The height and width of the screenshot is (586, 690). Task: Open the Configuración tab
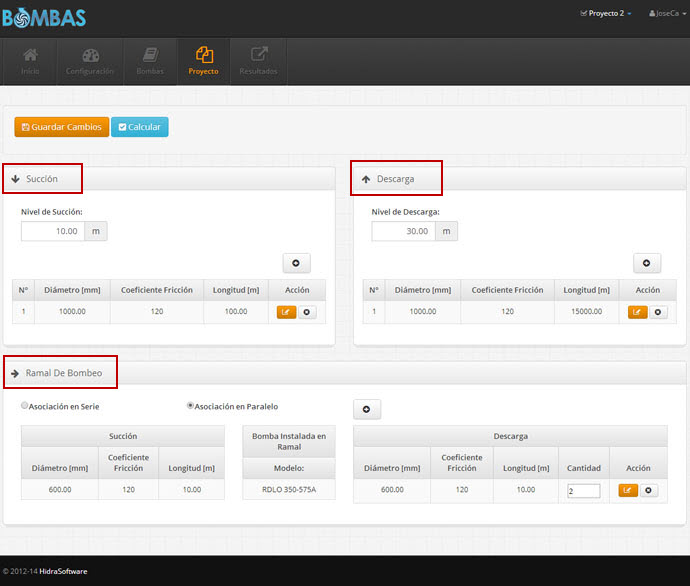[90, 61]
